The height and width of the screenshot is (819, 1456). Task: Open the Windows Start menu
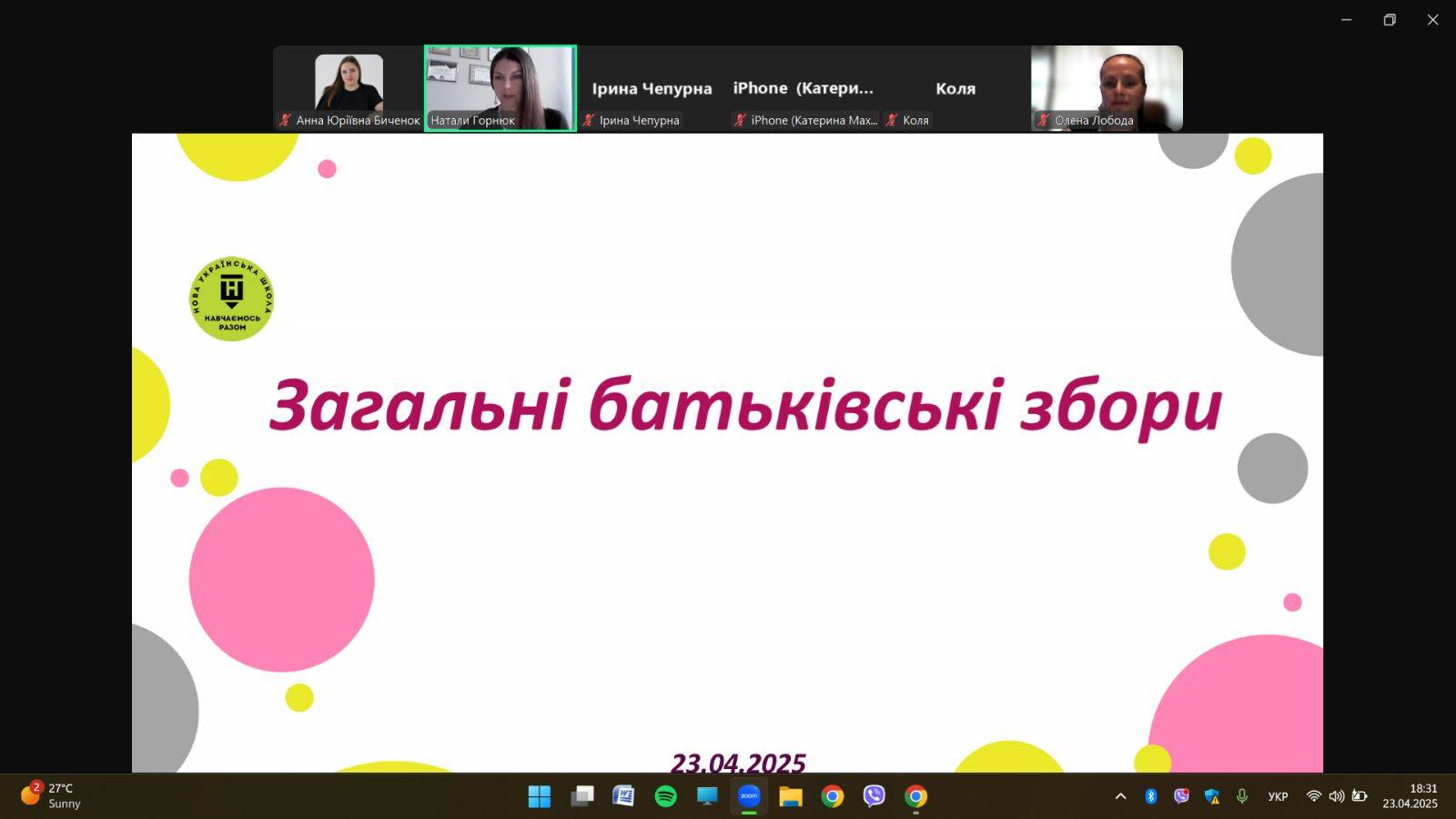[540, 796]
